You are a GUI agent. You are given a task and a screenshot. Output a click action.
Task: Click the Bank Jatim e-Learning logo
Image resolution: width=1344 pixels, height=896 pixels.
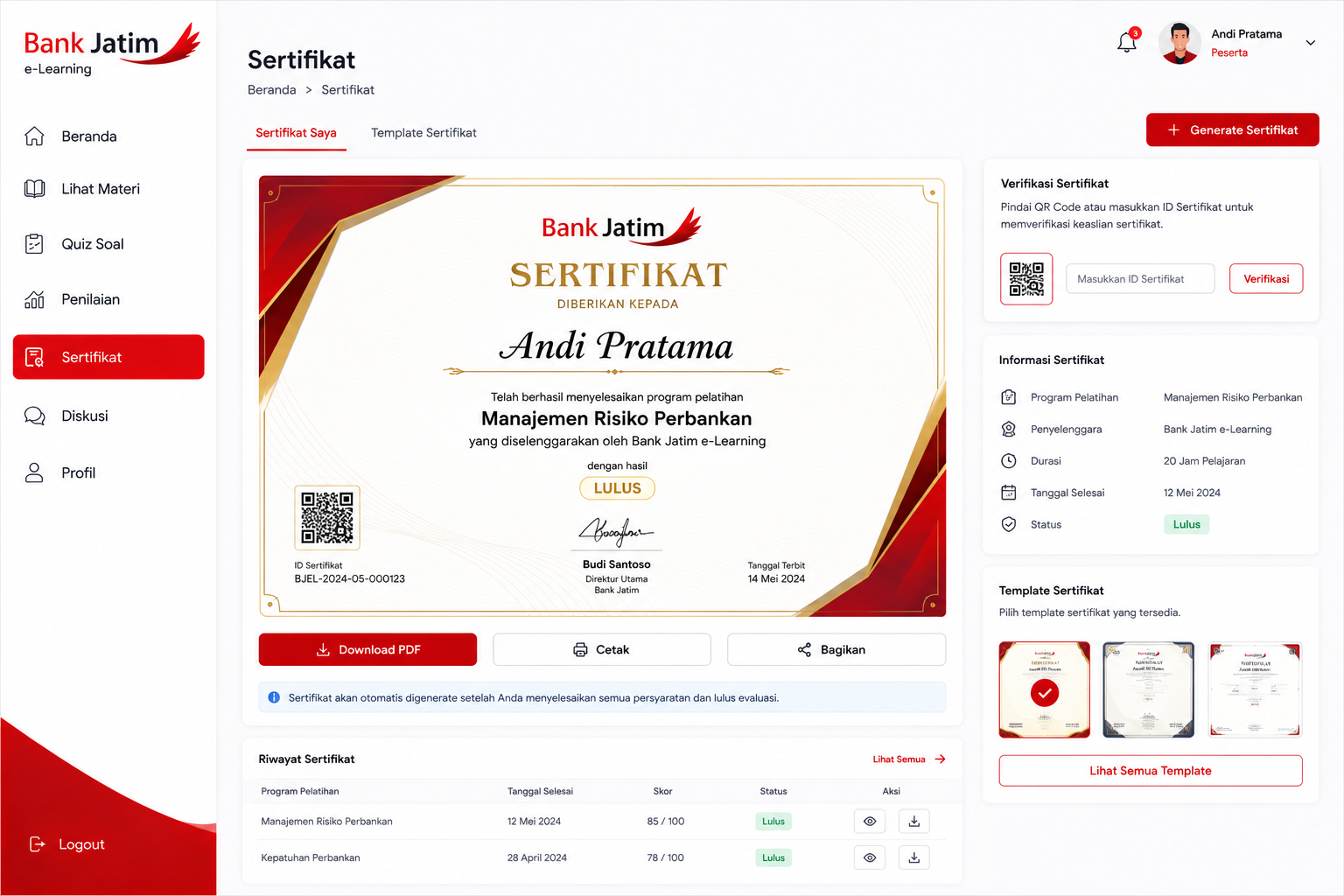click(111, 50)
